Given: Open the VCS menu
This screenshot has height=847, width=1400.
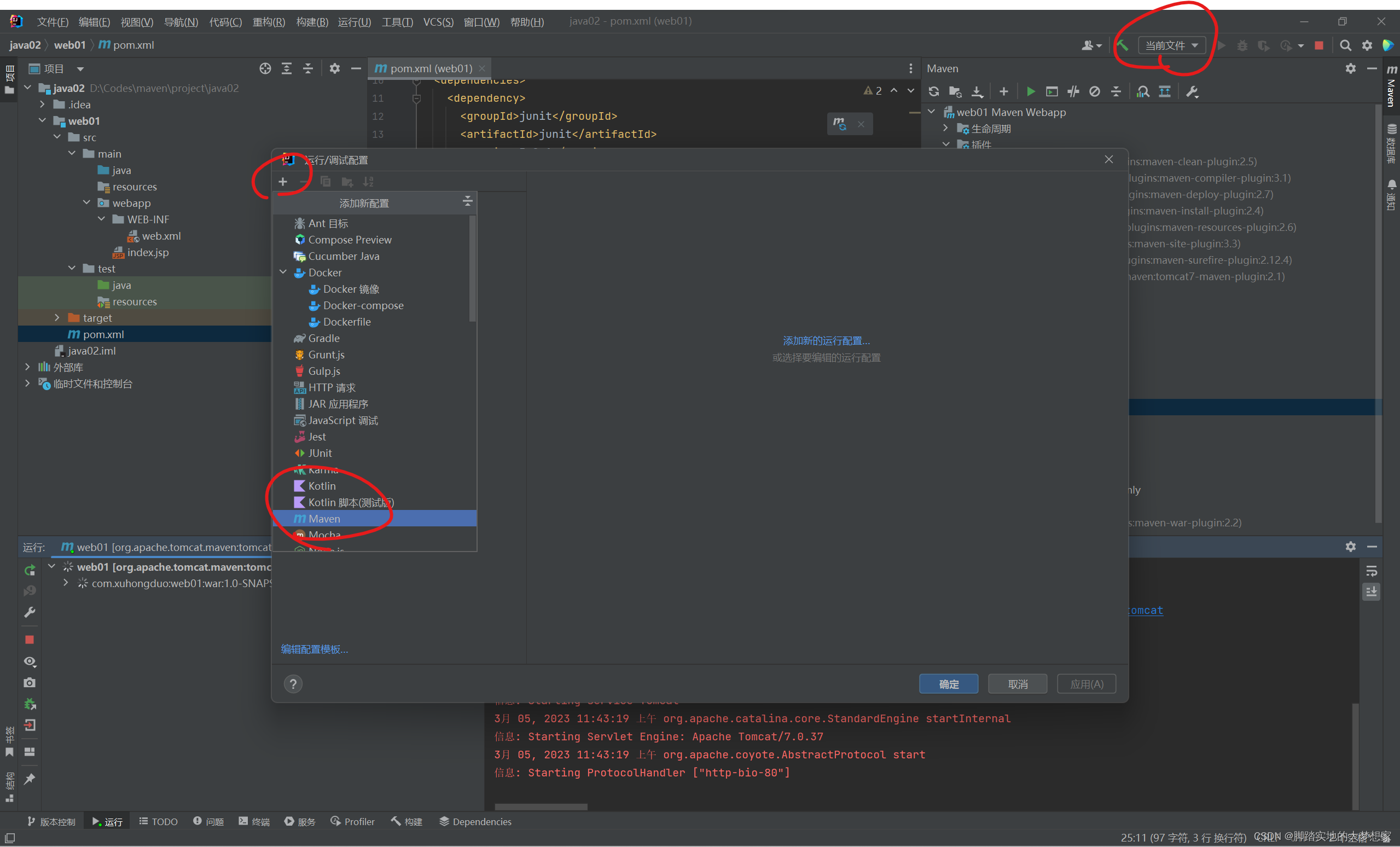Looking at the screenshot, I should click(x=438, y=21).
